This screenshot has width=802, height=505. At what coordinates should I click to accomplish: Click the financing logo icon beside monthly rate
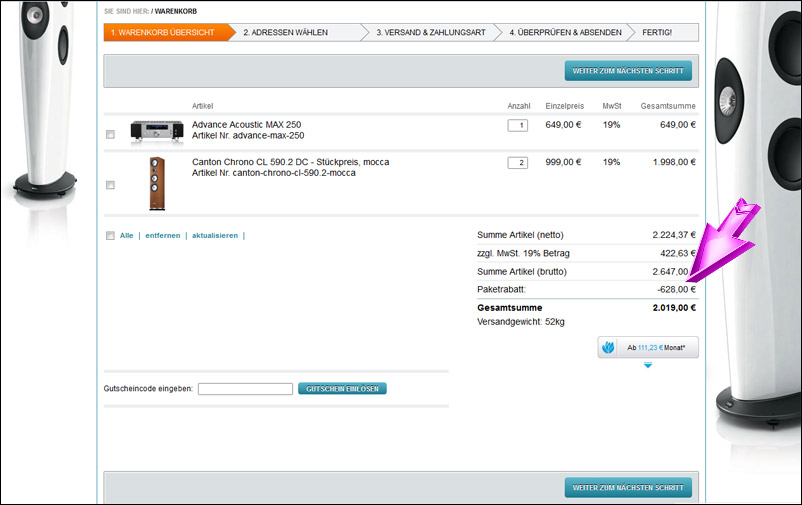pos(608,347)
